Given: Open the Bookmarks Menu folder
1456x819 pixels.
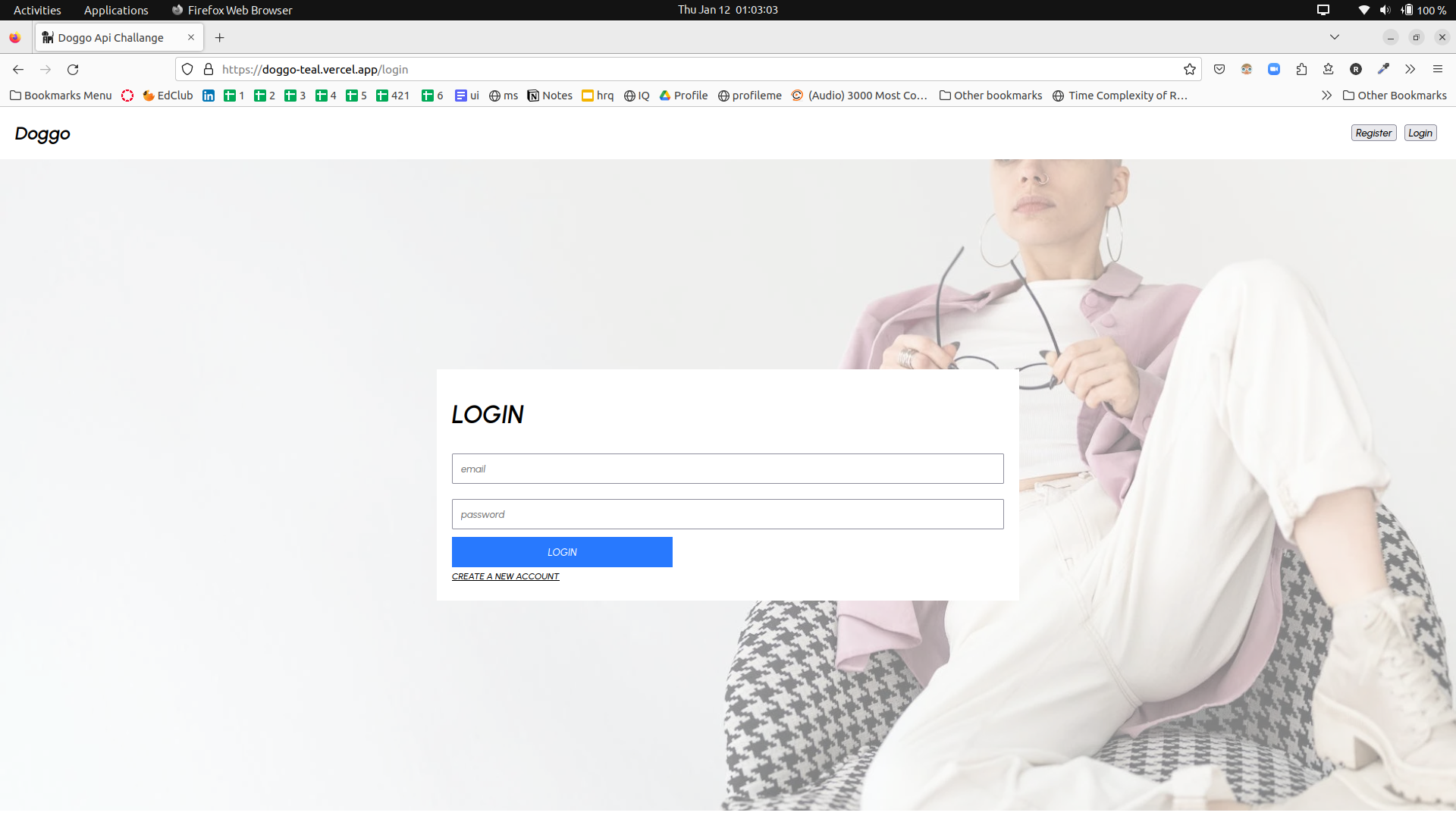Looking at the screenshot, I should point(61,96).
